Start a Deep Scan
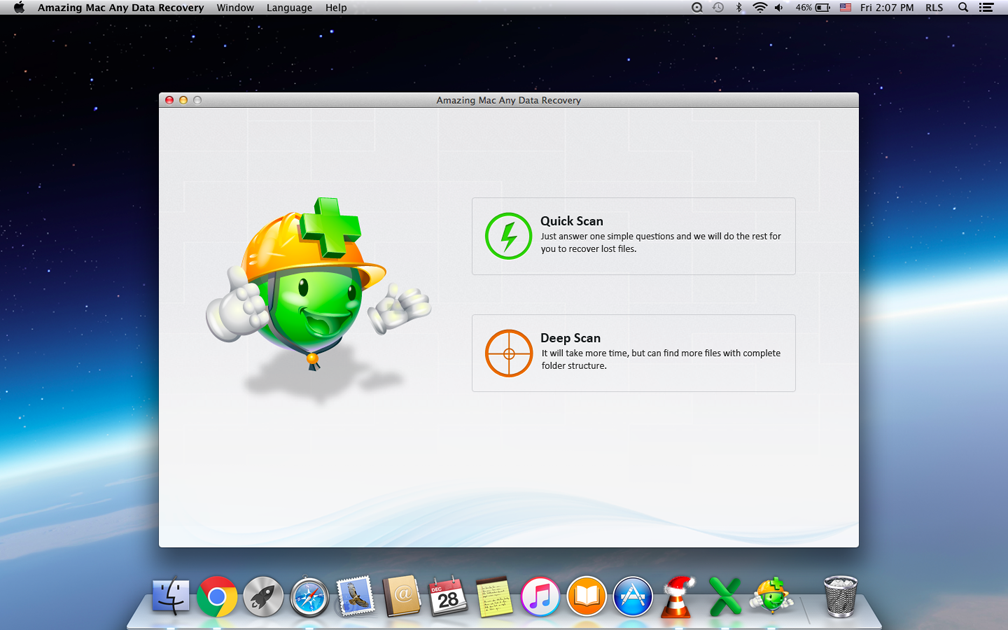The image size is (1008, 630). (x=633, y=353)
